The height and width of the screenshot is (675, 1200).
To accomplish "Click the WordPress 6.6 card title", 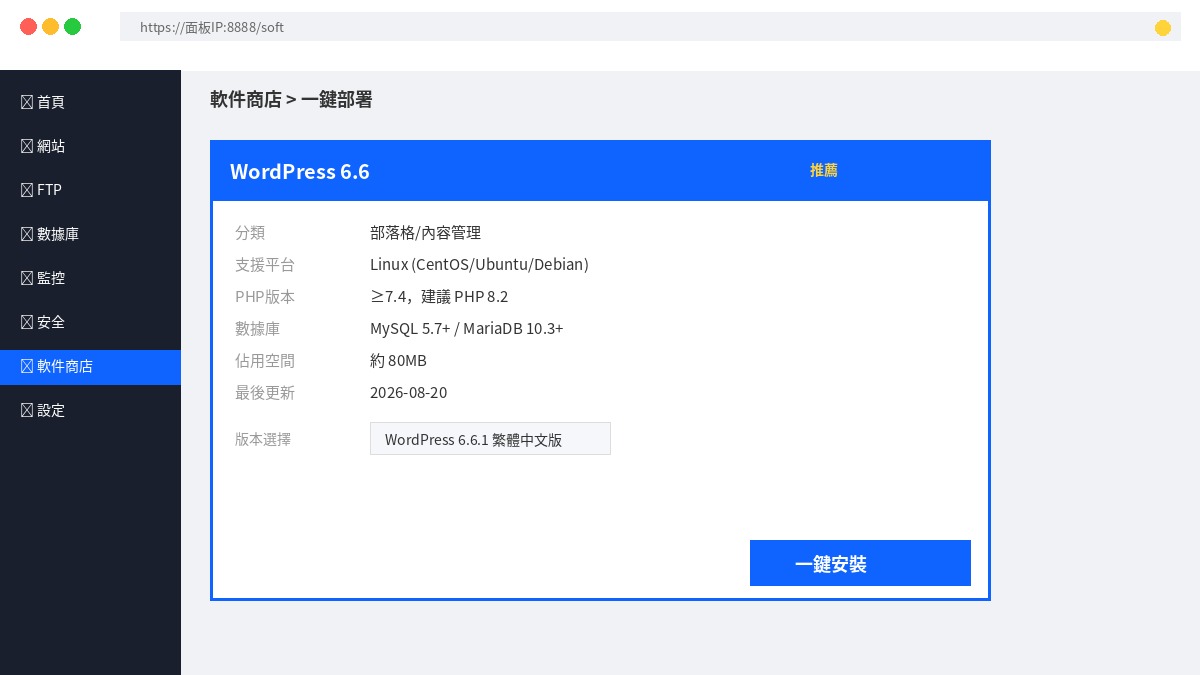I will tap(300, 171).
